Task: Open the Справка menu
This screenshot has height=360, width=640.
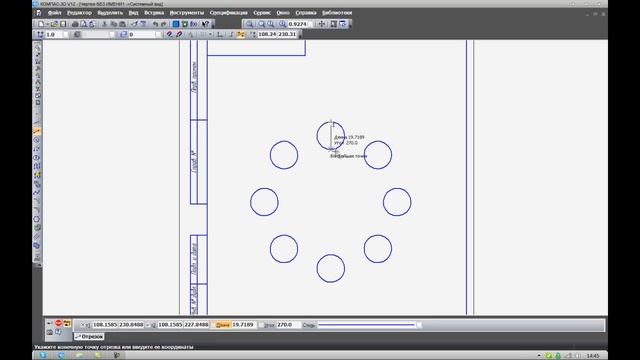Action: tap(306, 13)
